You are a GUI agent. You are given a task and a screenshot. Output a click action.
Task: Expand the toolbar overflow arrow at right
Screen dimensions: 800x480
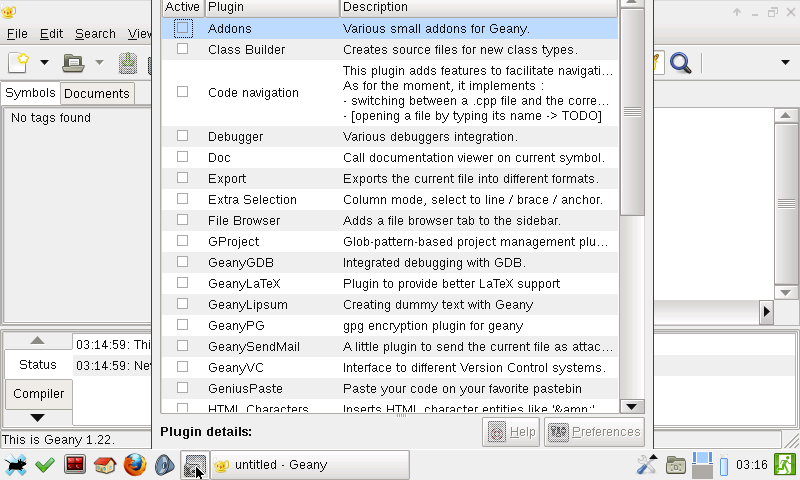click(x=785, y=63)
